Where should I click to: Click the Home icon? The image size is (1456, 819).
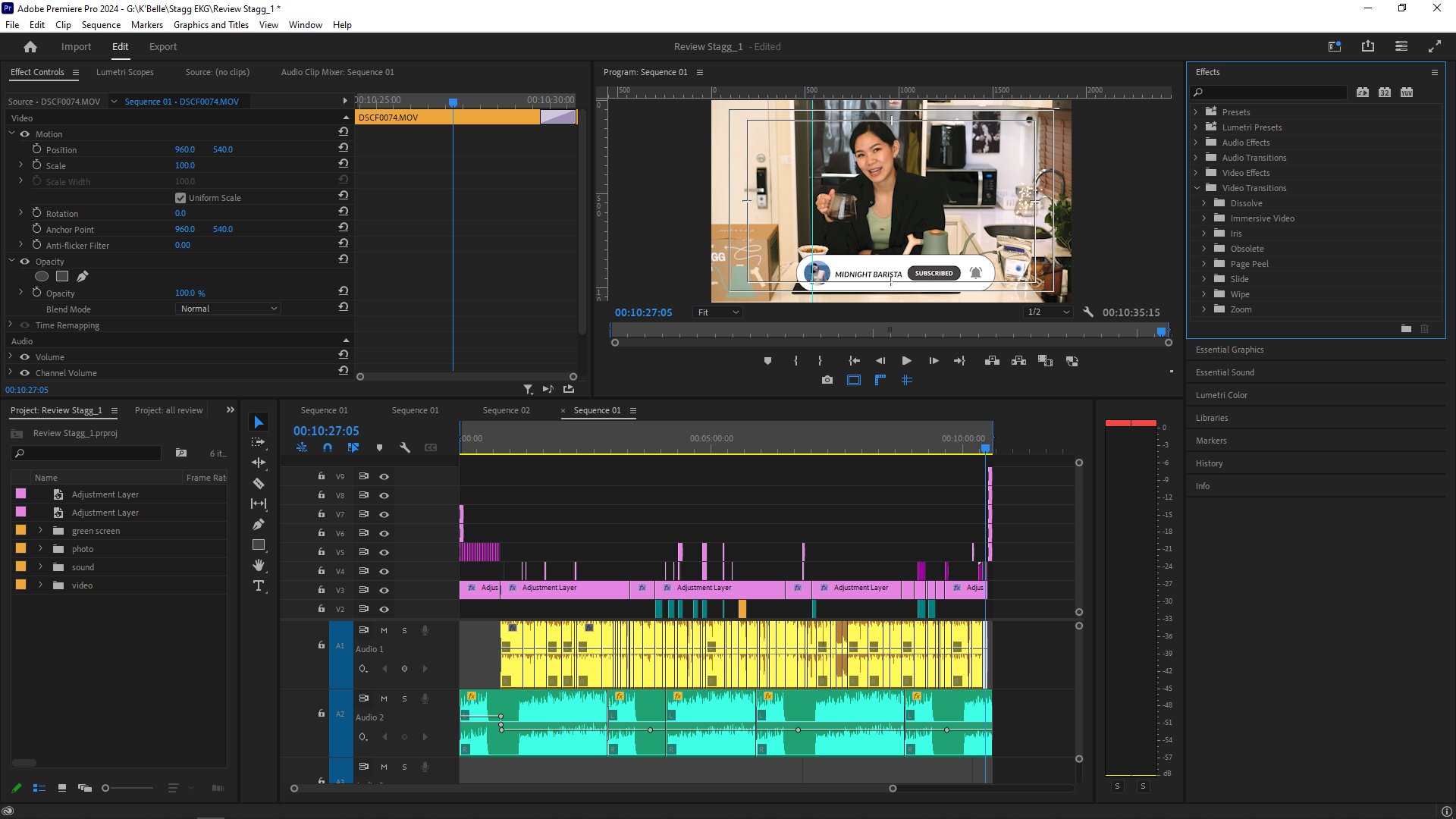coord(30,46)
